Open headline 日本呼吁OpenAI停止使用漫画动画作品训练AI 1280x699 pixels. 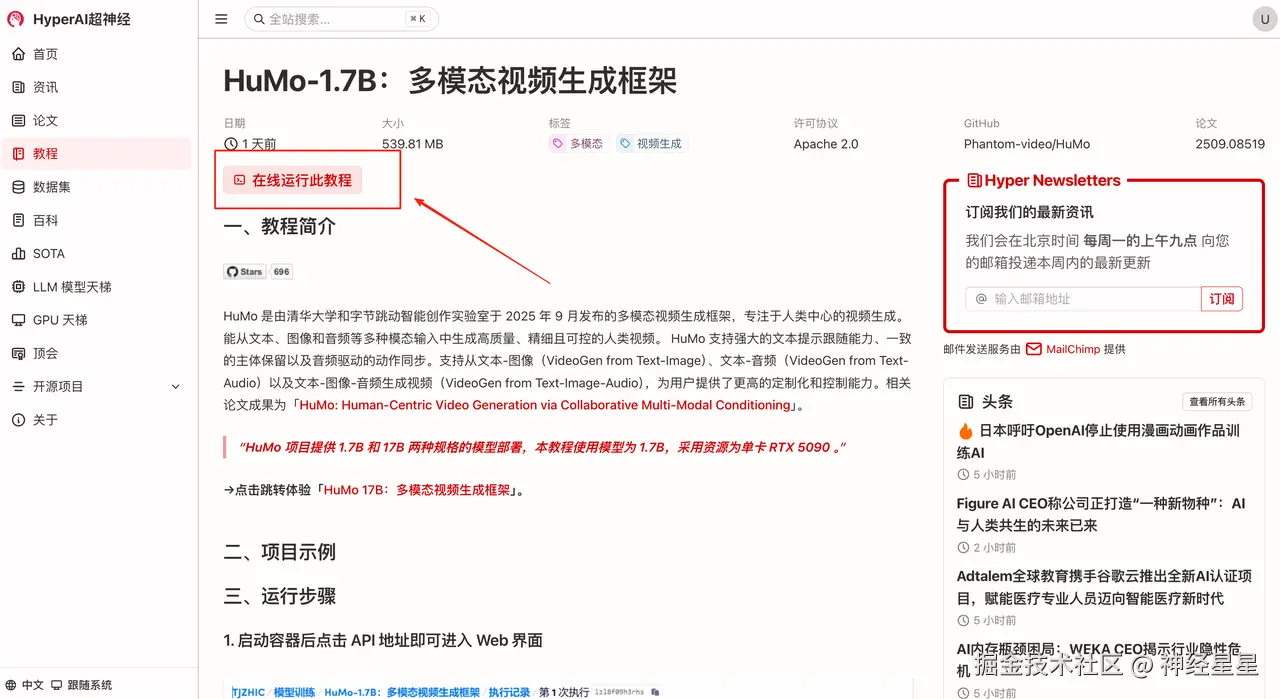(1098, 441)
